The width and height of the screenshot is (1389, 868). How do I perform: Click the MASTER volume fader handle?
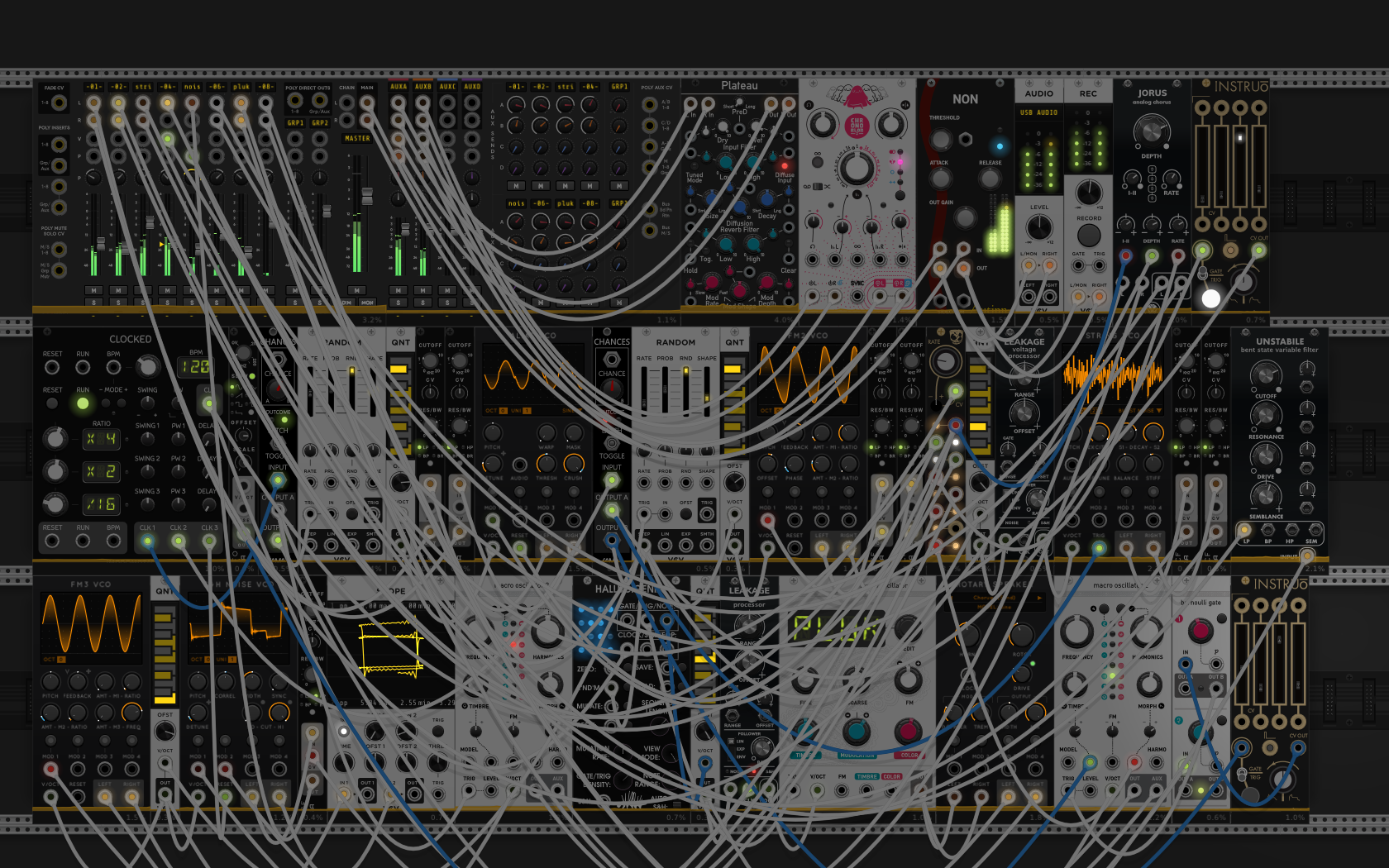(366, 196)
